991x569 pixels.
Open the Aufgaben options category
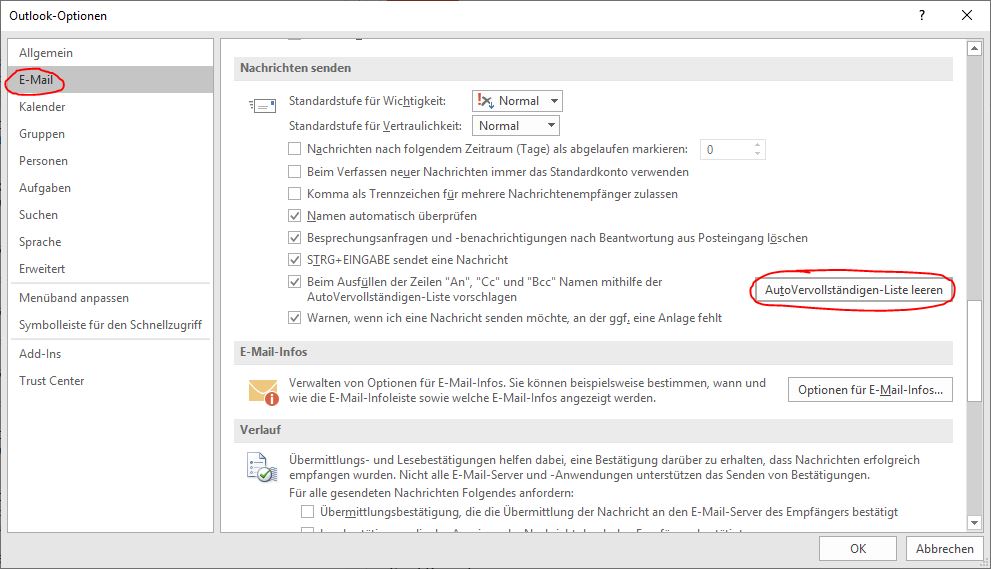[x=111, y=188]
